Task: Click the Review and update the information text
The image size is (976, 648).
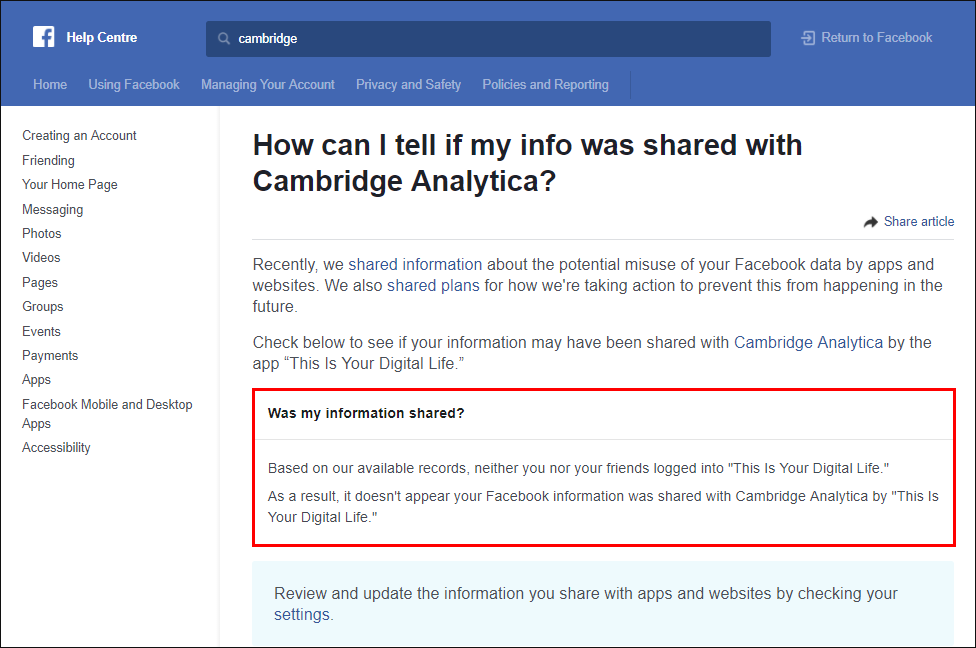Action: [586, 604]
